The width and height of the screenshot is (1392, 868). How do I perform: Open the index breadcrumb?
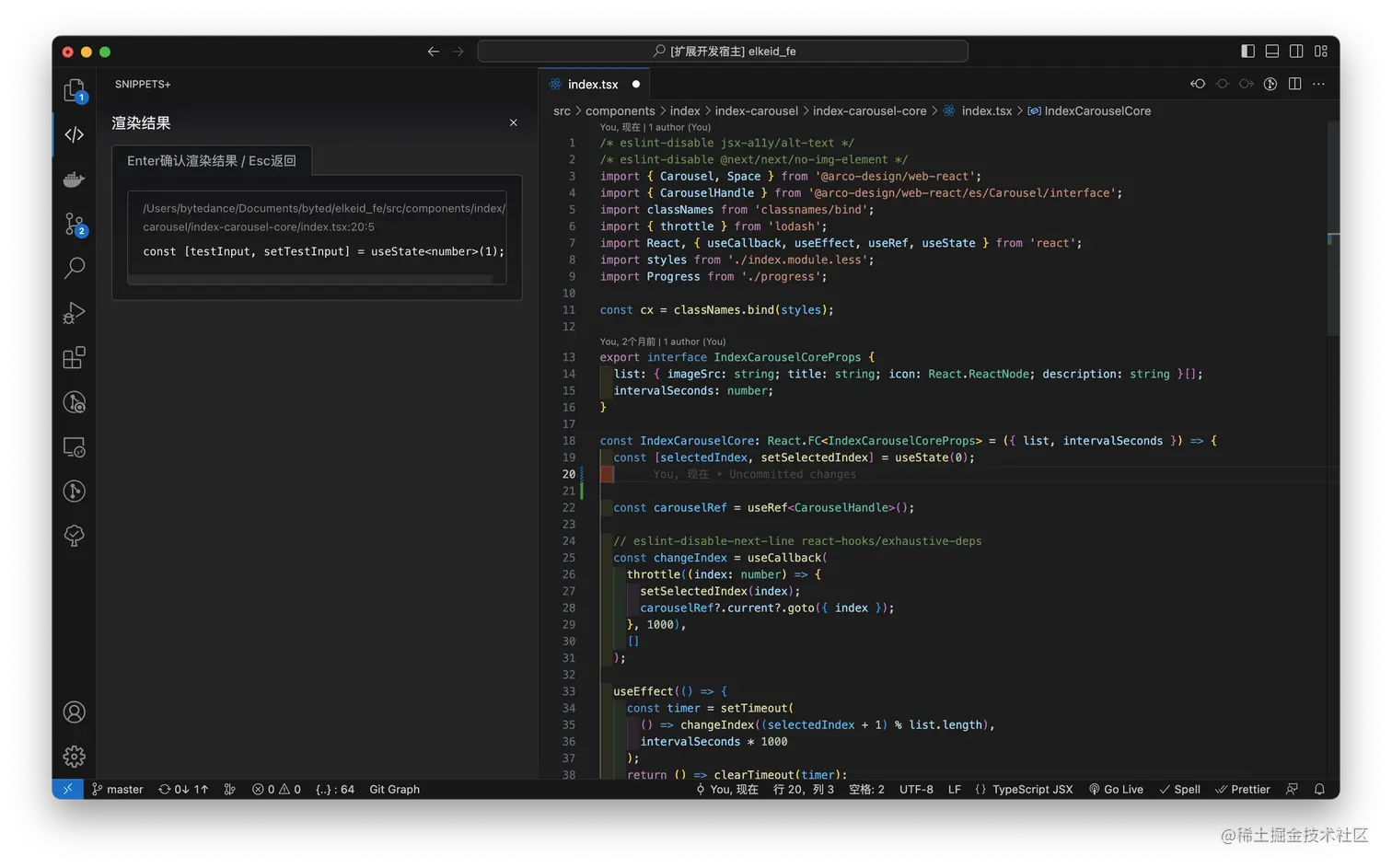685,110
